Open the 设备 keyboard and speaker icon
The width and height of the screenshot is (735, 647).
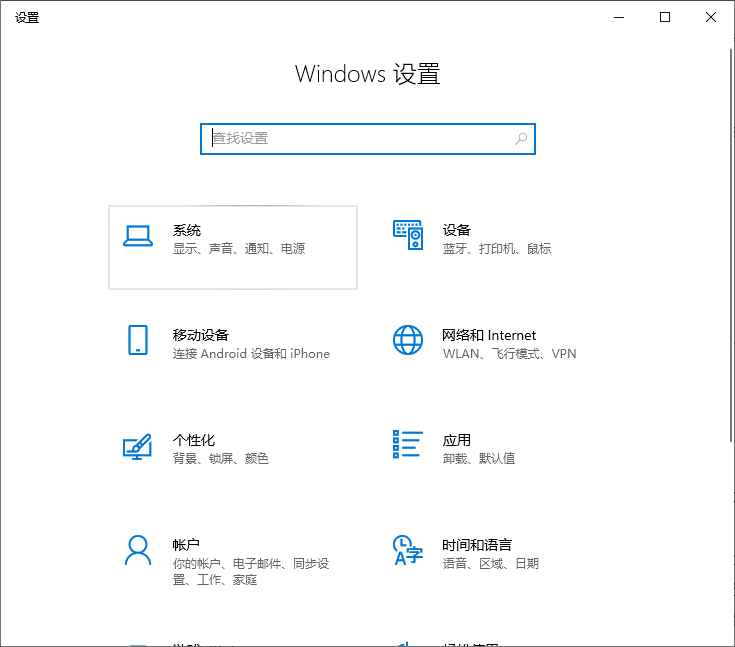408,235
